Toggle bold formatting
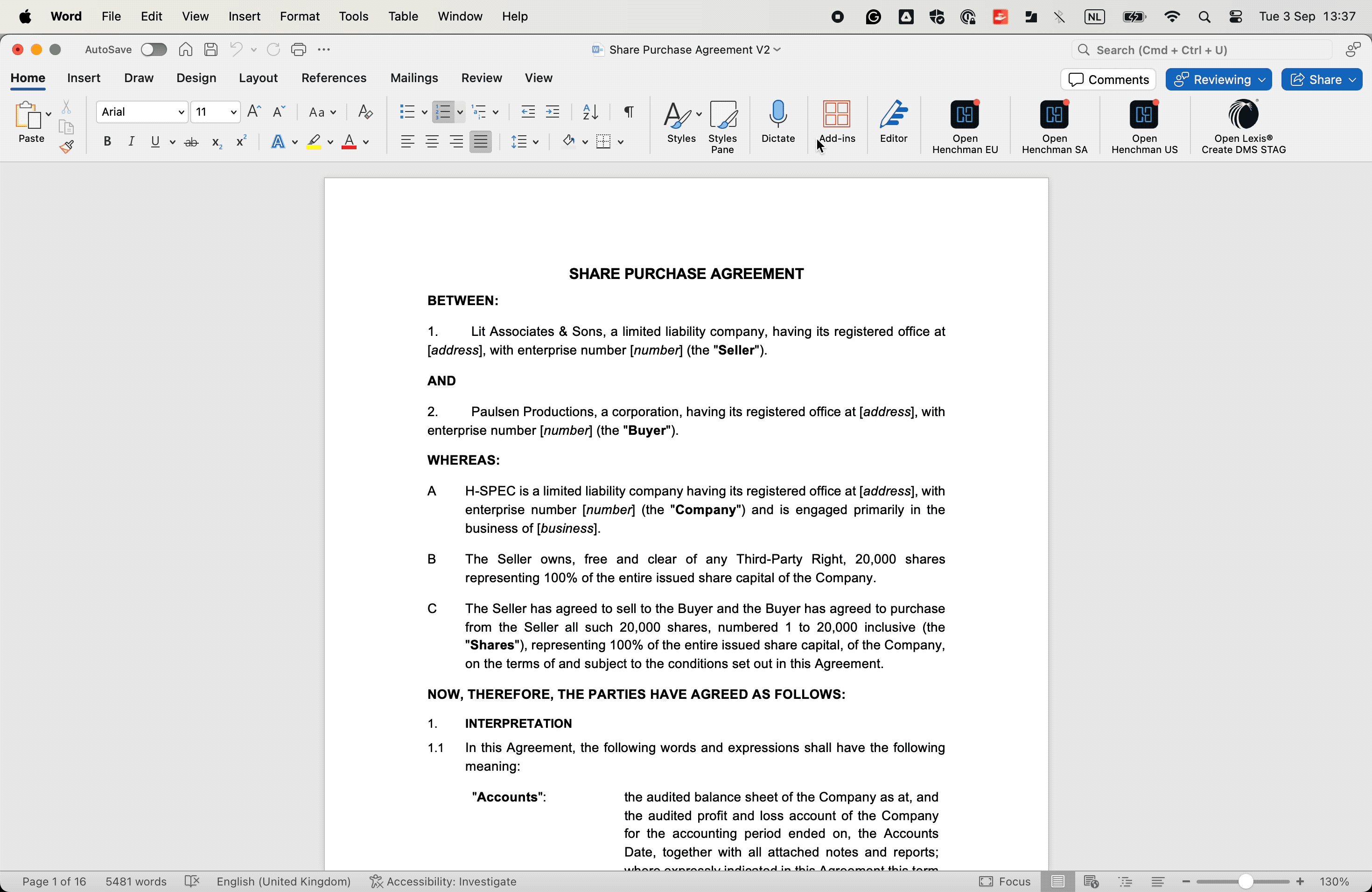 pyautogui.click(x=107, y=142)
